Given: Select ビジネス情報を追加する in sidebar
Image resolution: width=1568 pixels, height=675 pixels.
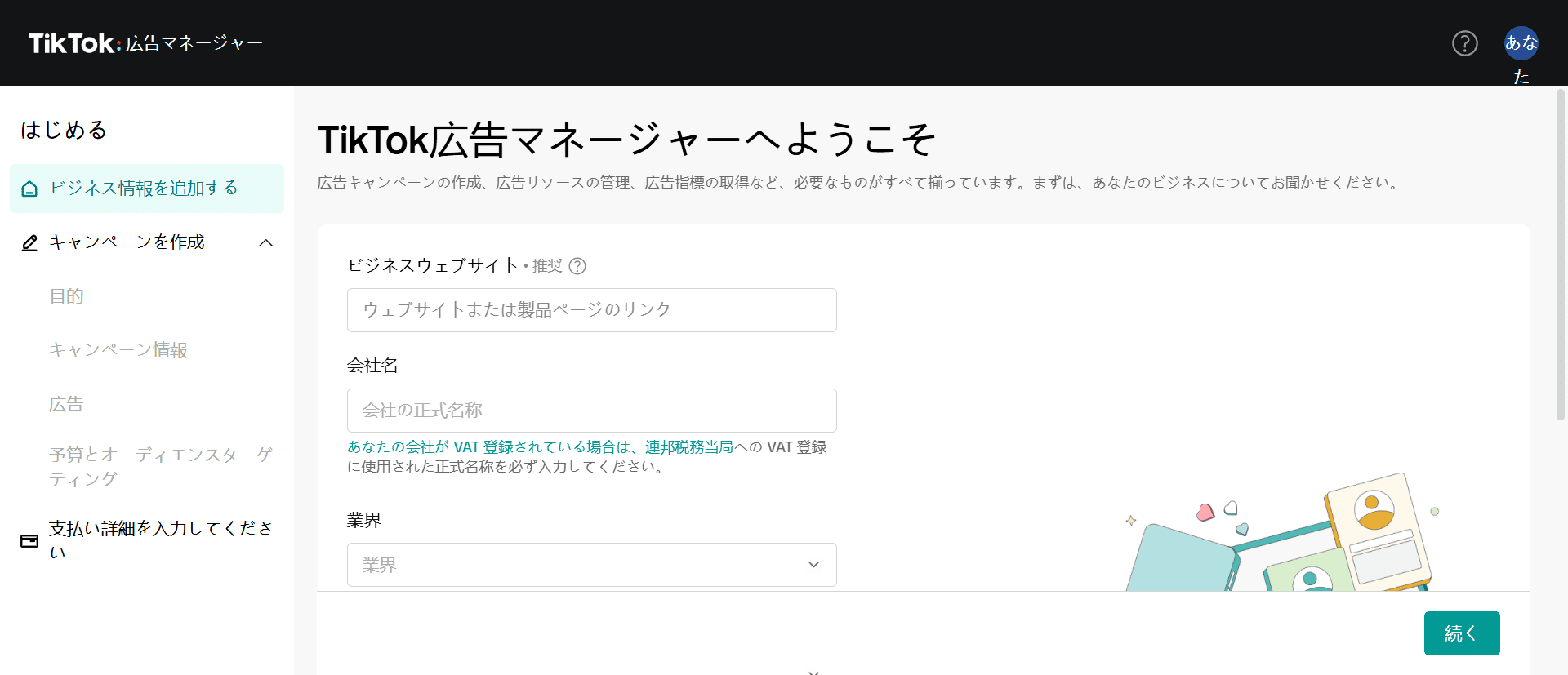Looking at the screenshot, I should pyautogui.click(x=147, y=189).
